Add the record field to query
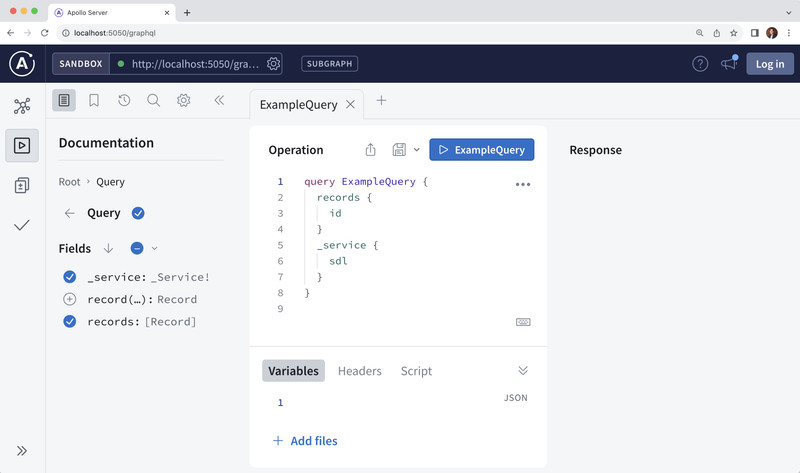 pyautogui.click(x=70, y=299)
